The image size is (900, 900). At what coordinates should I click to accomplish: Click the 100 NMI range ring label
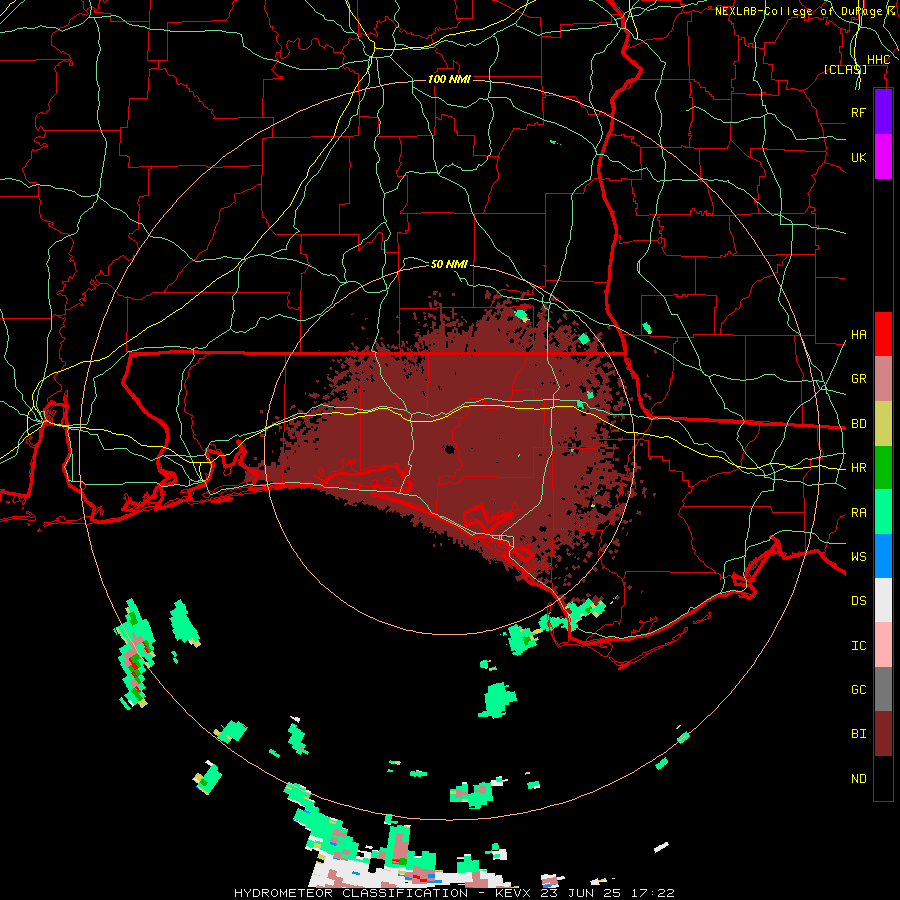point(449,79)
